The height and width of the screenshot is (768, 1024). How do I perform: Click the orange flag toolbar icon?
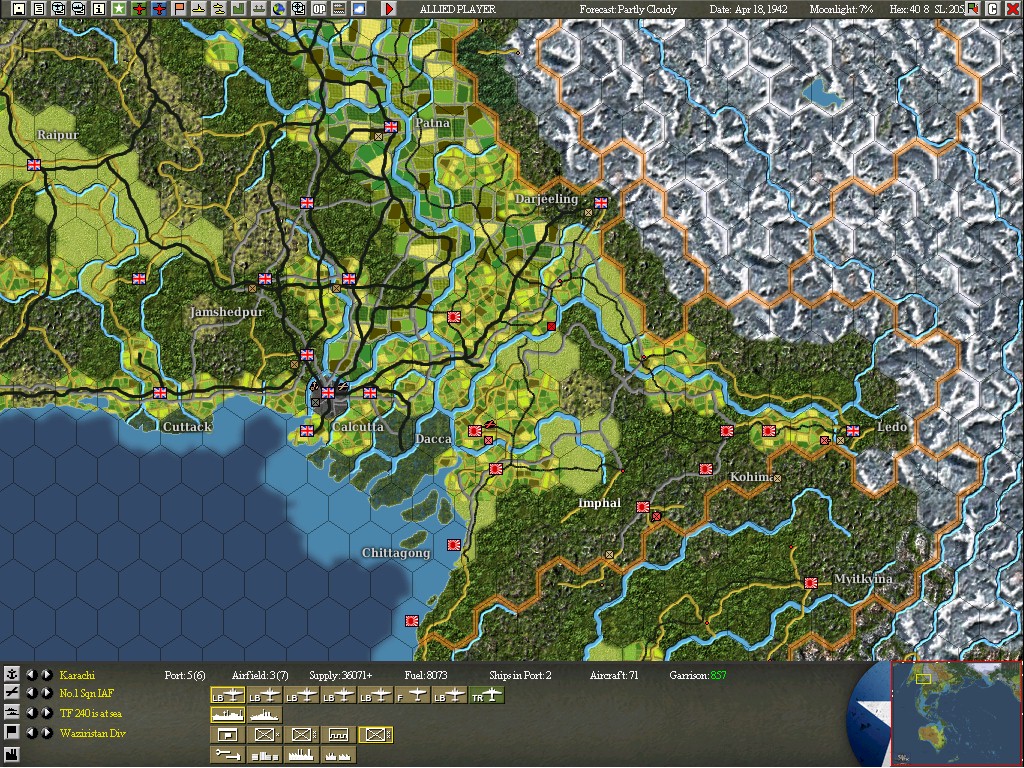[x=179, y=8]
